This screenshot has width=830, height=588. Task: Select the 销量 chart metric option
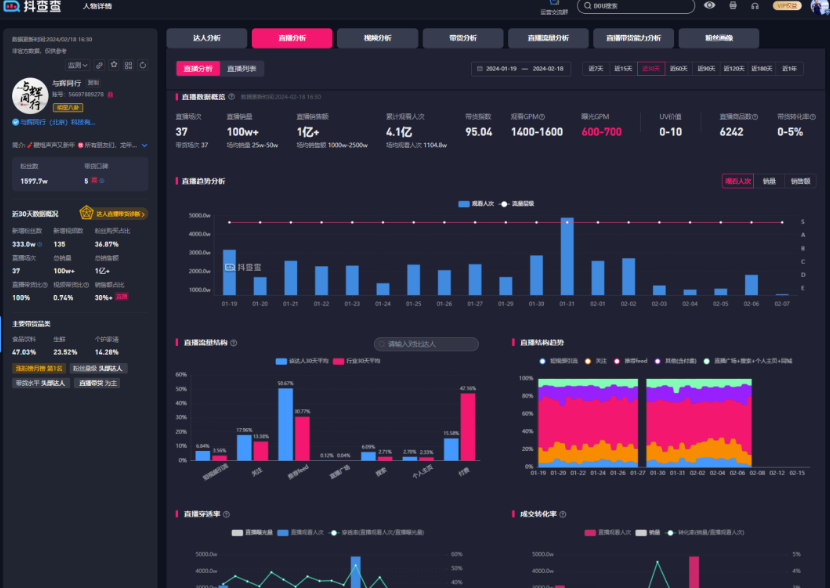(769, 181)
